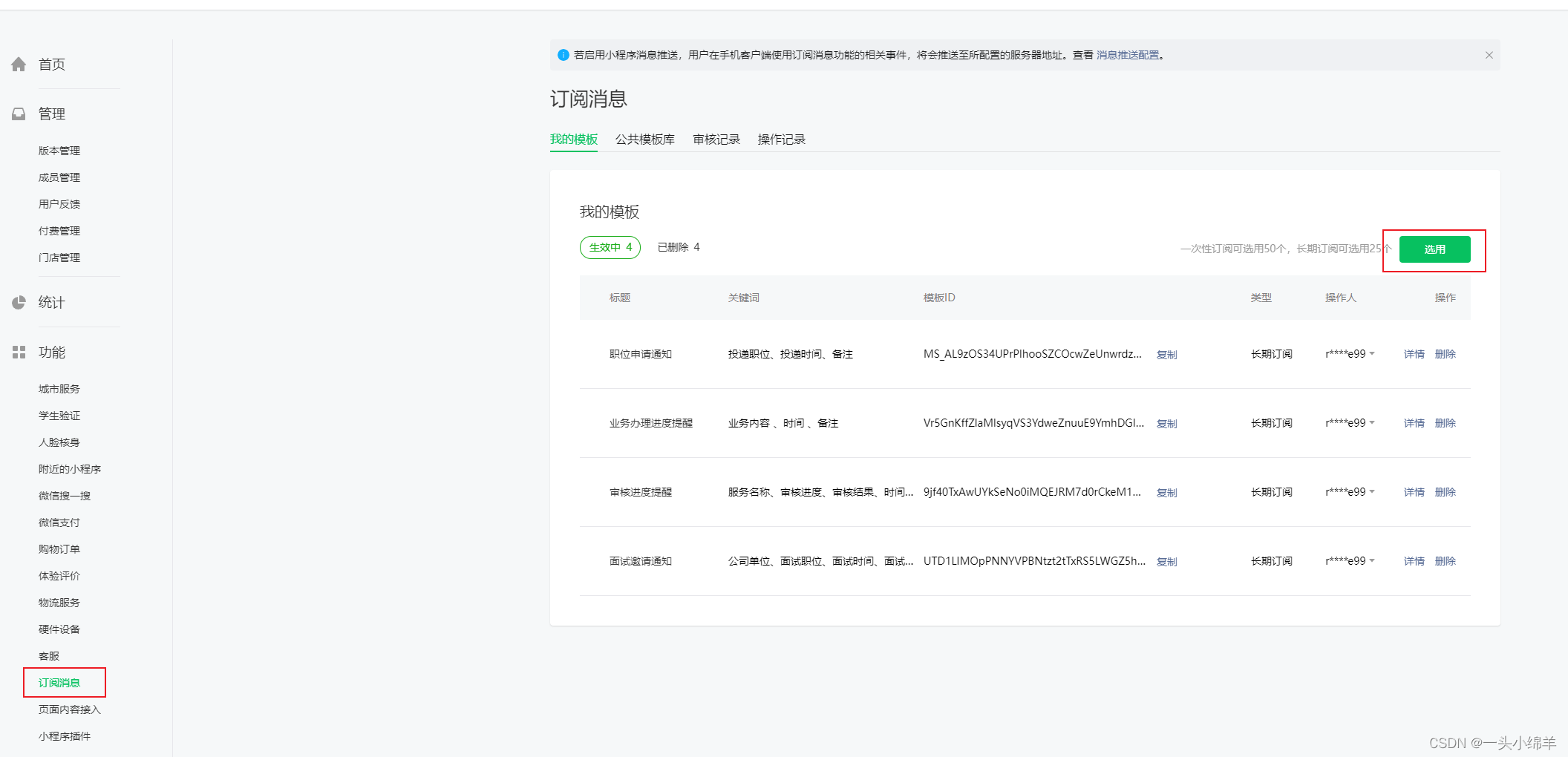Screen dimensions: 1568x757
Task: Open the 消息推送配置 link in the banner
Action: point(1128,55)
